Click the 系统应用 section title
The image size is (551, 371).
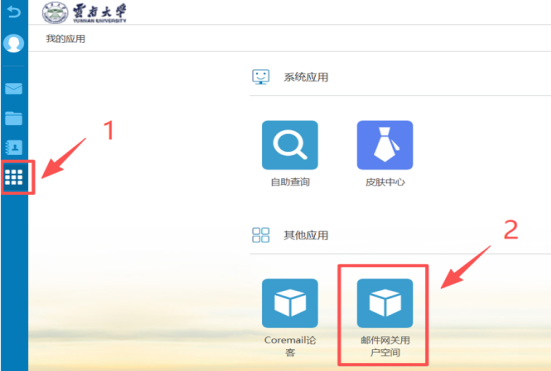306,77
